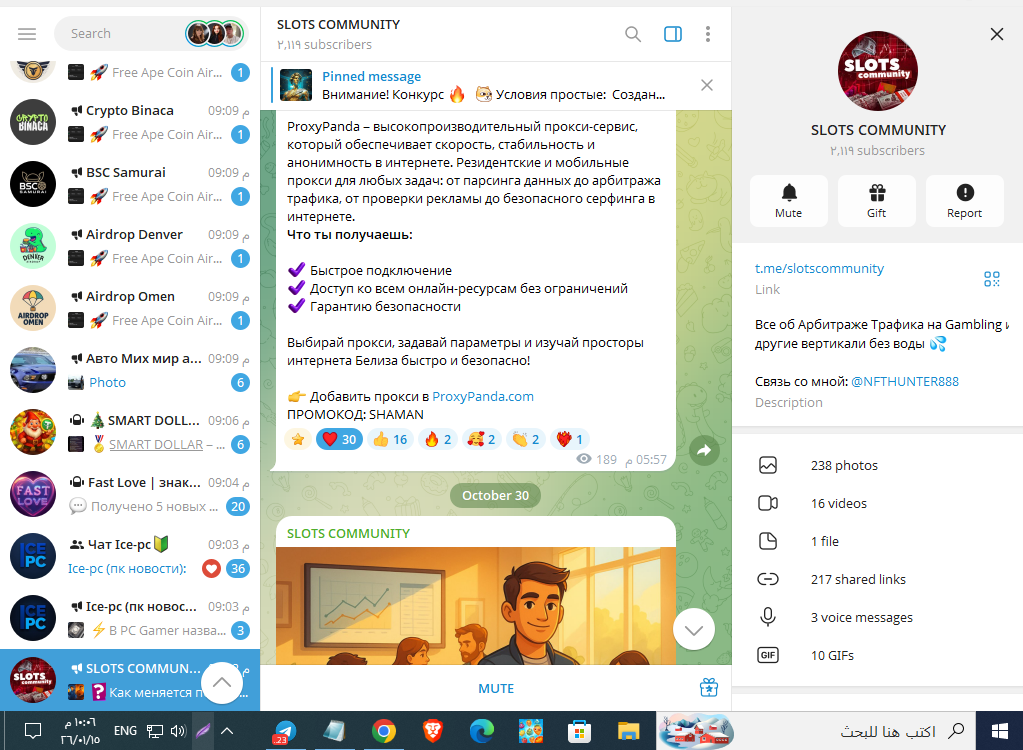Open the SMART DOLLAR chat
The width and height of the screenshot is (1023, 750).
coord(130,432)
